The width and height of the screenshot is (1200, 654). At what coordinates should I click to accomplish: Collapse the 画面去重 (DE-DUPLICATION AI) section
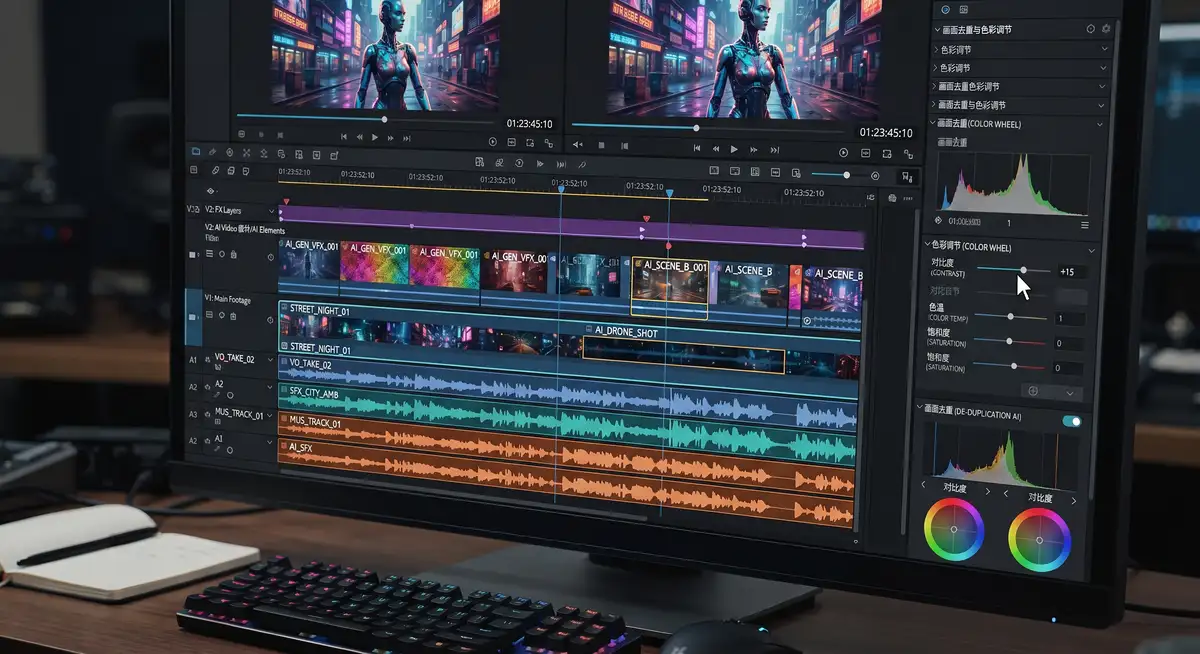pos(921,408)
